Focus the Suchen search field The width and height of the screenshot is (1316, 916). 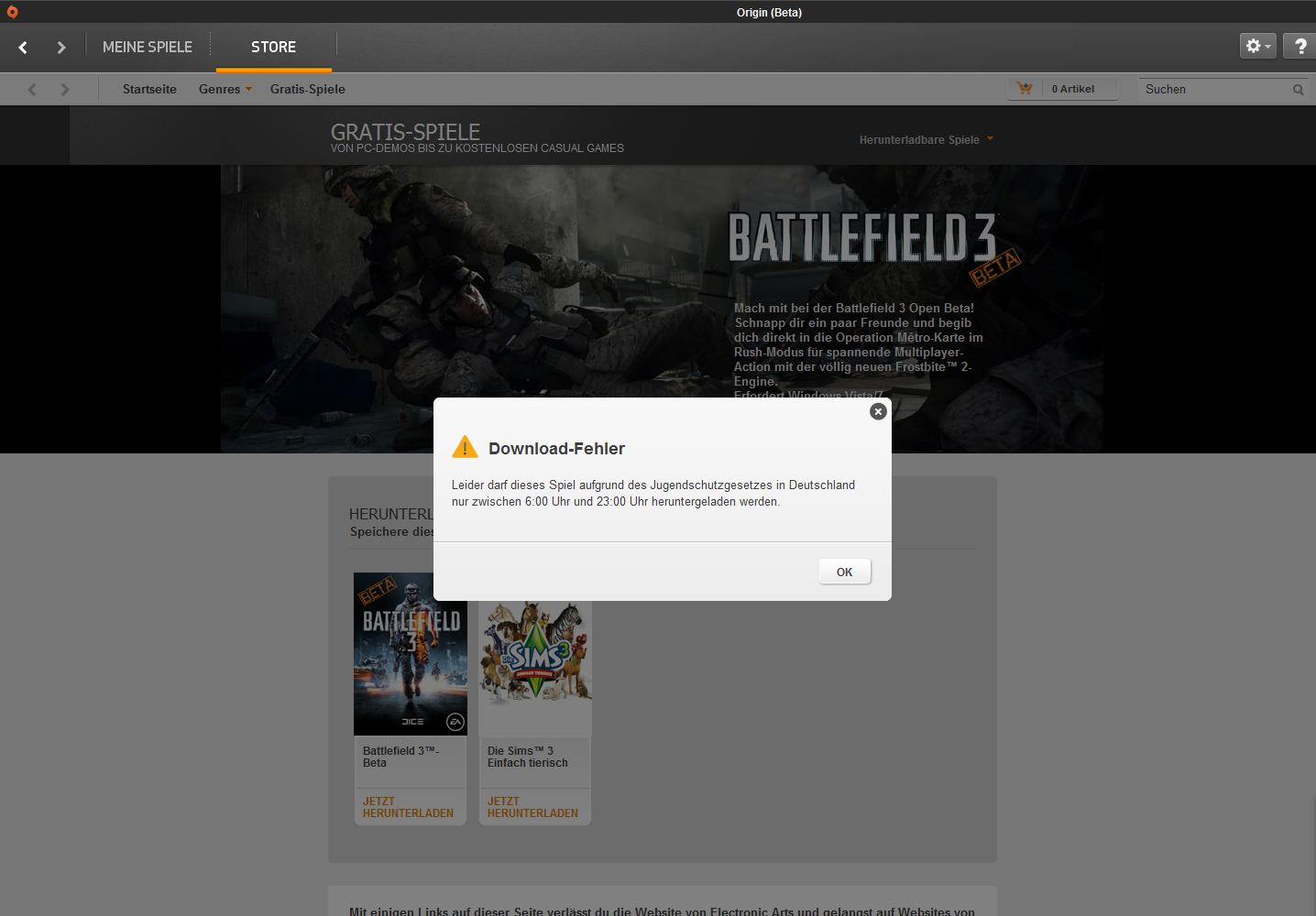coord(1215,90)
